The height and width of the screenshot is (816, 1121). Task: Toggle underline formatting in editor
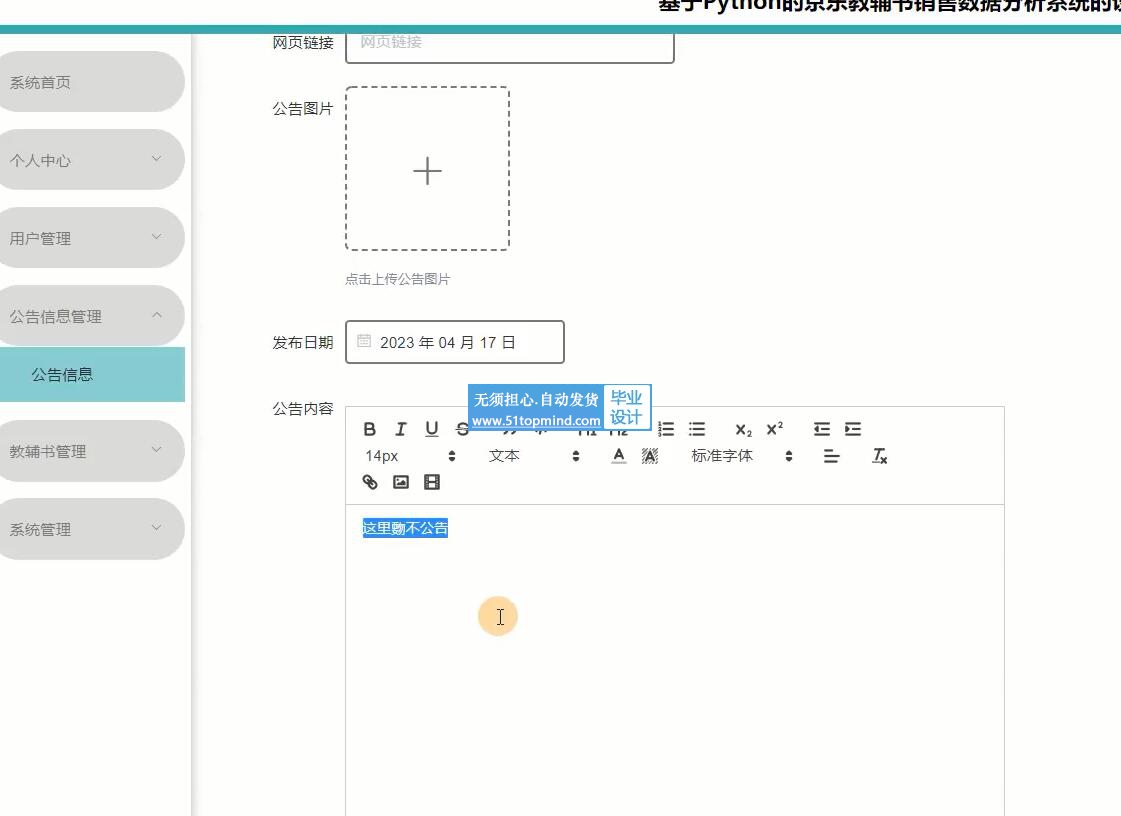pyautogui.click(x=432, y=429)
